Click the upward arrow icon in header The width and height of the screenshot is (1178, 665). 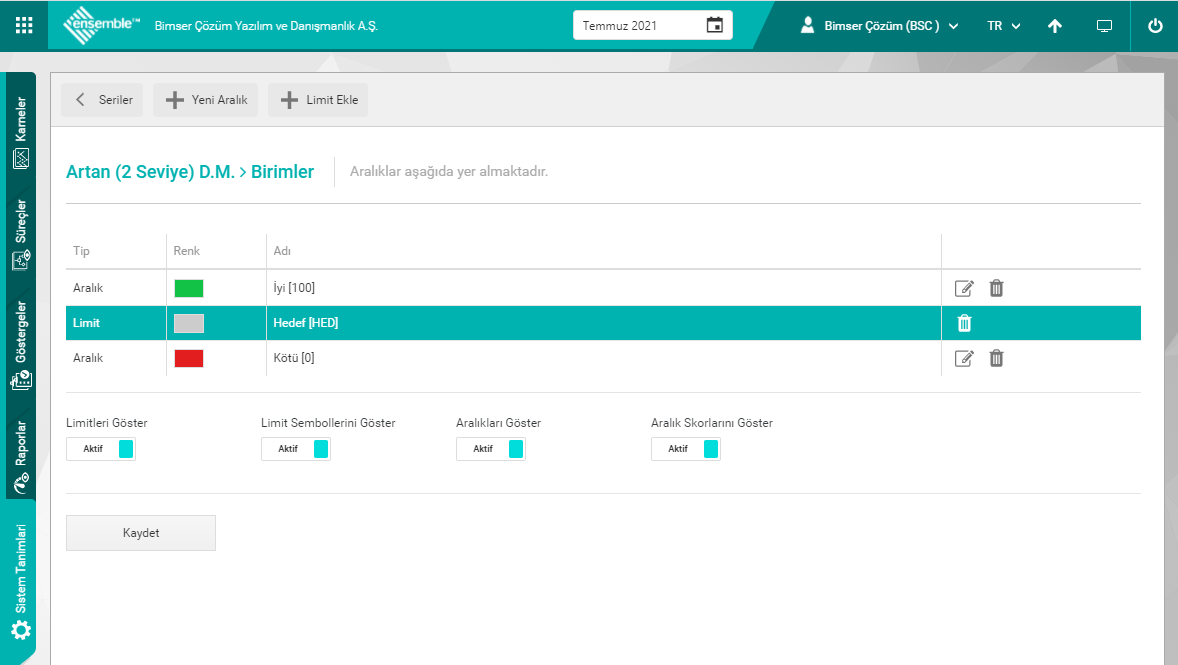[x=1055, y=26]
